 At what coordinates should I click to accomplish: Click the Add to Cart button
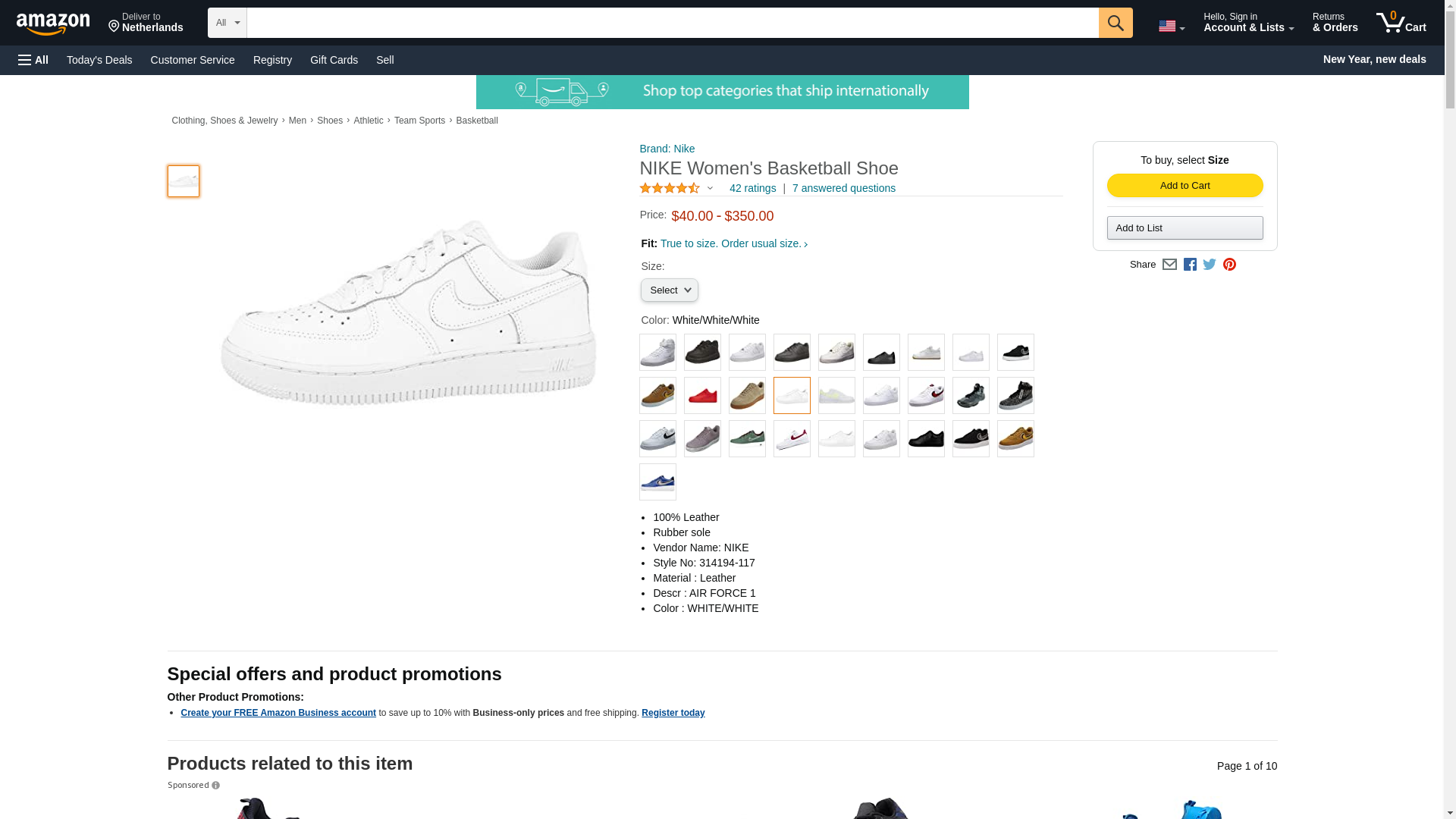pos(1185,186)
